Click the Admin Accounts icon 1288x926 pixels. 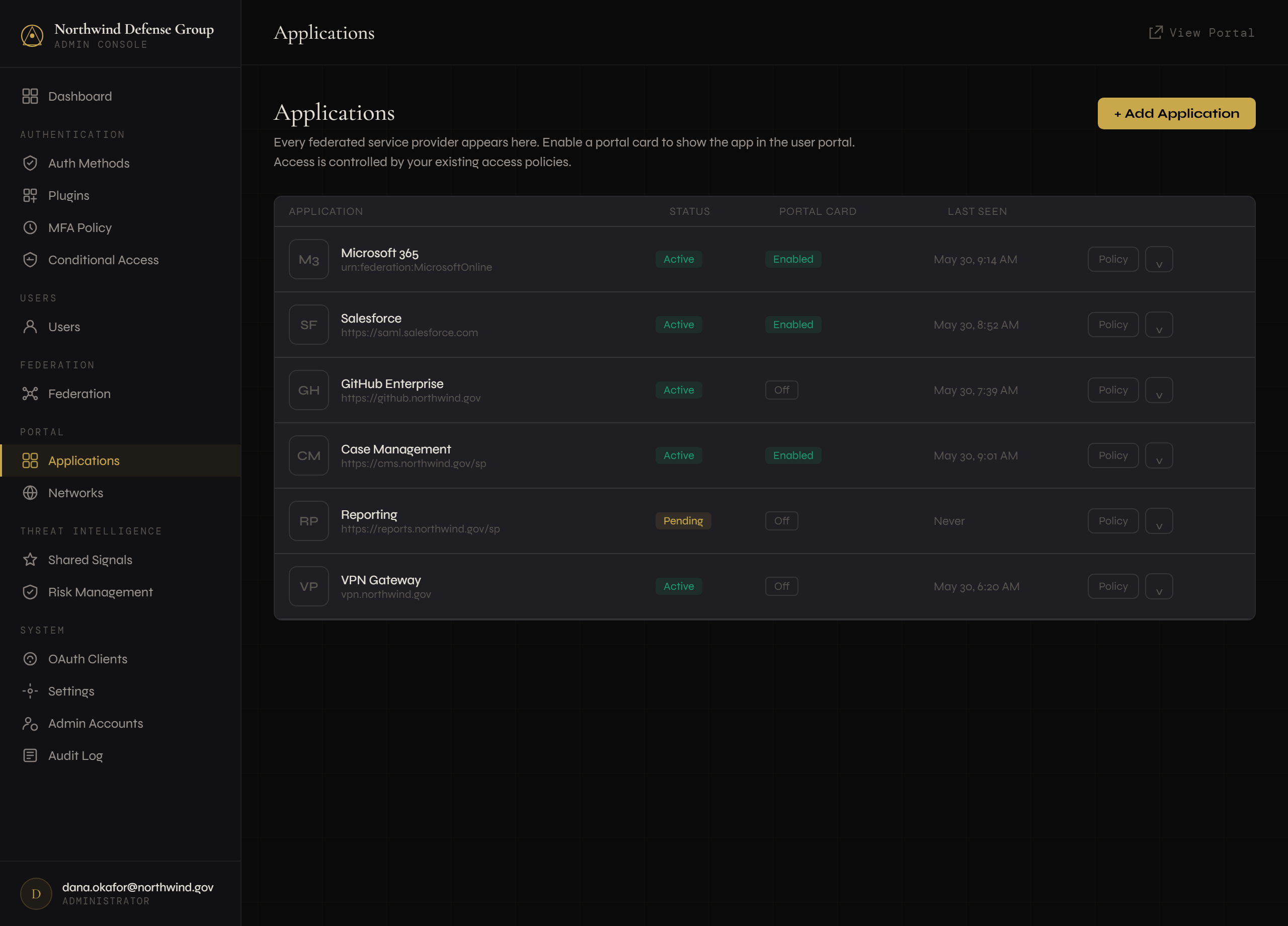coord(30,724)
